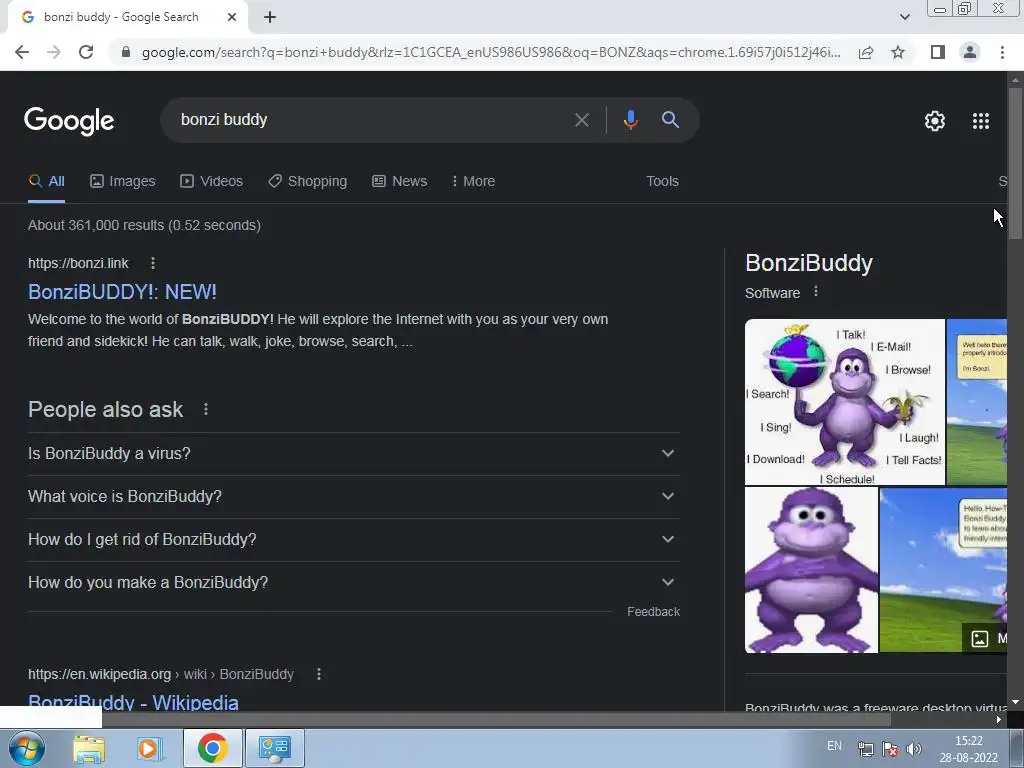Open options dots next to the Wikipedia result

pyautogui.click(x=319, y=674)
